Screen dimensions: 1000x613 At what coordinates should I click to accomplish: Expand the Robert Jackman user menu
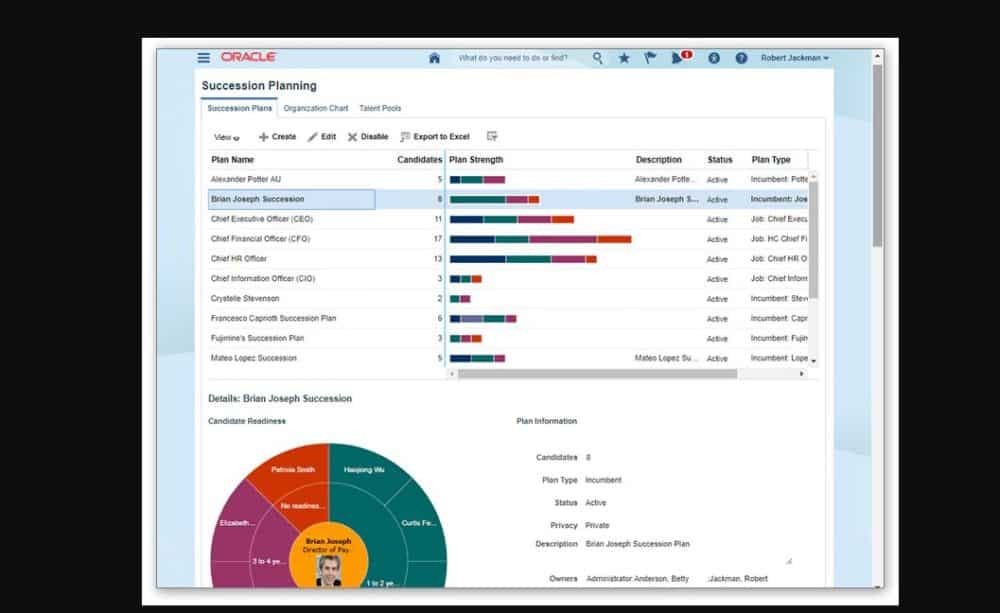point(794,58)
